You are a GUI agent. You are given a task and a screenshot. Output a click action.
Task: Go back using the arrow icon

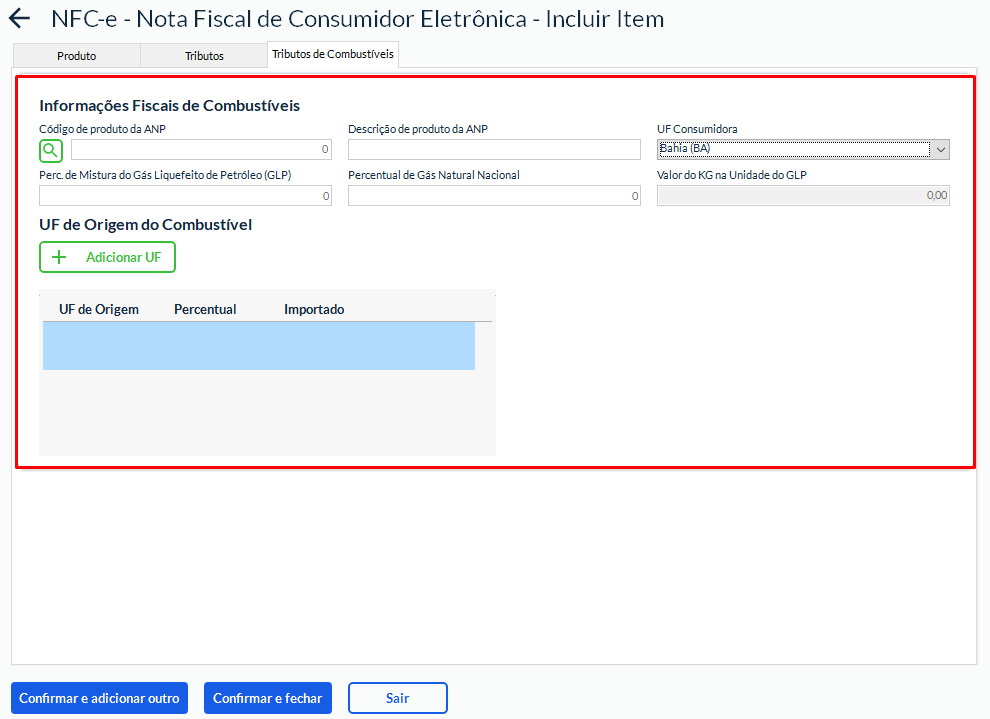tap(19, 19)
